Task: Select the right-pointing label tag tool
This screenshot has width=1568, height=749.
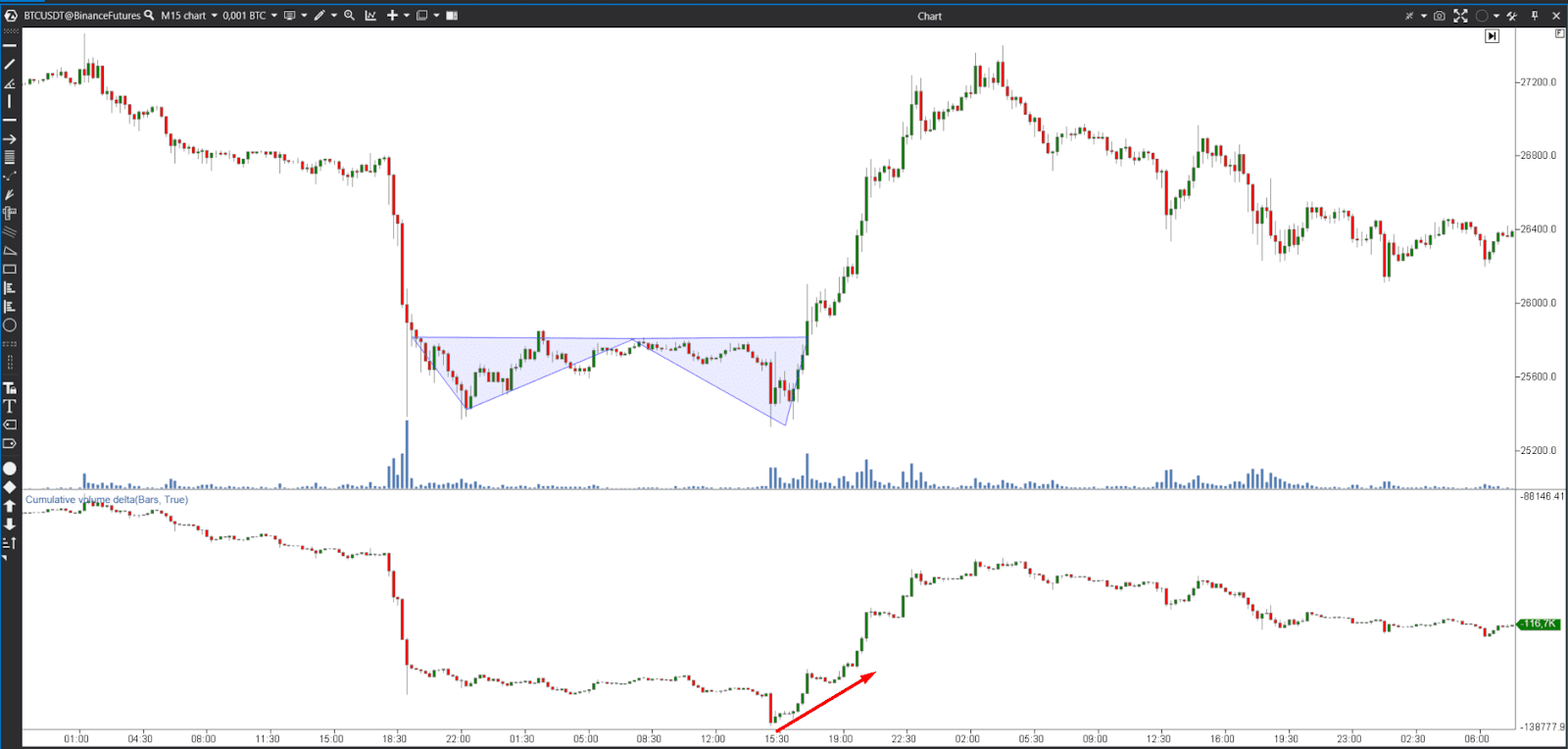Action: coord(10,443)
